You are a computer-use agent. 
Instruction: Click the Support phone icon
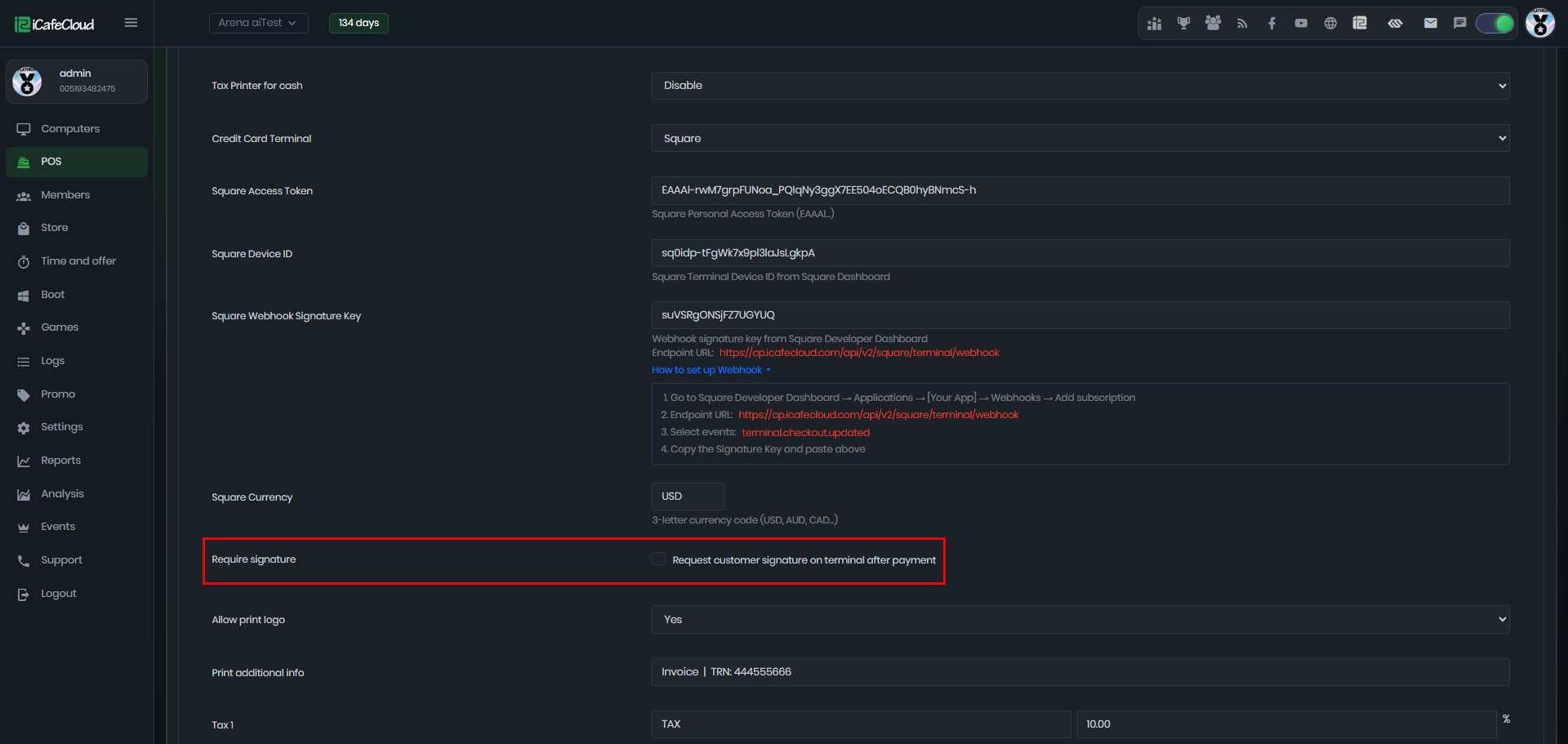coord(24,561)
